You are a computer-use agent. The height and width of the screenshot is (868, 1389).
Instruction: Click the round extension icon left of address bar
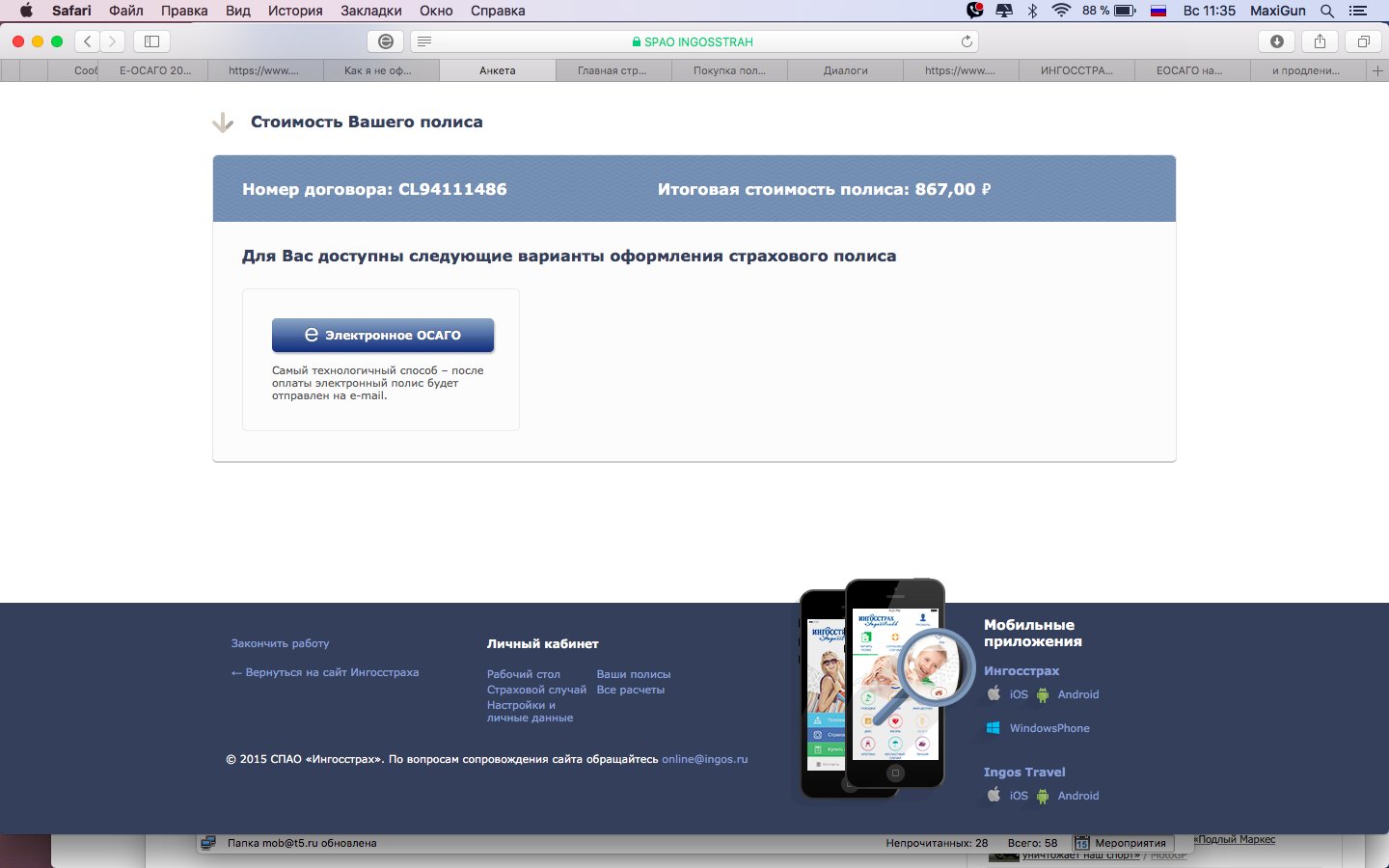click(x=386, y=41)
